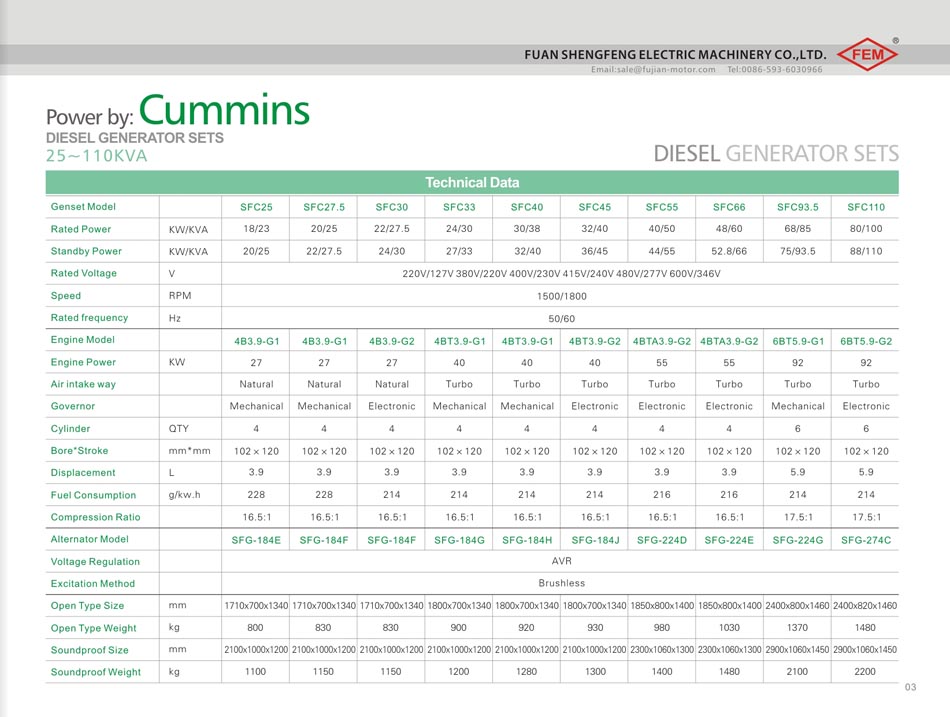Click the sale@fujian-motor.com email address
This screenshot has height=717, width=950.
[665, 70]
